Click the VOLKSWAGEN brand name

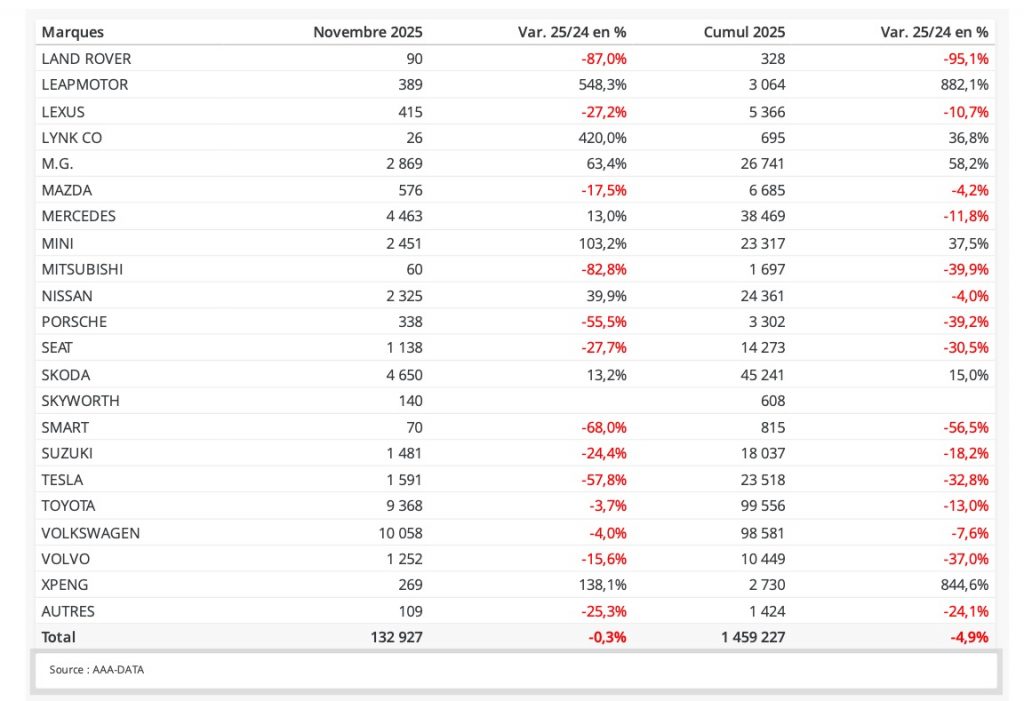[90, 533]
